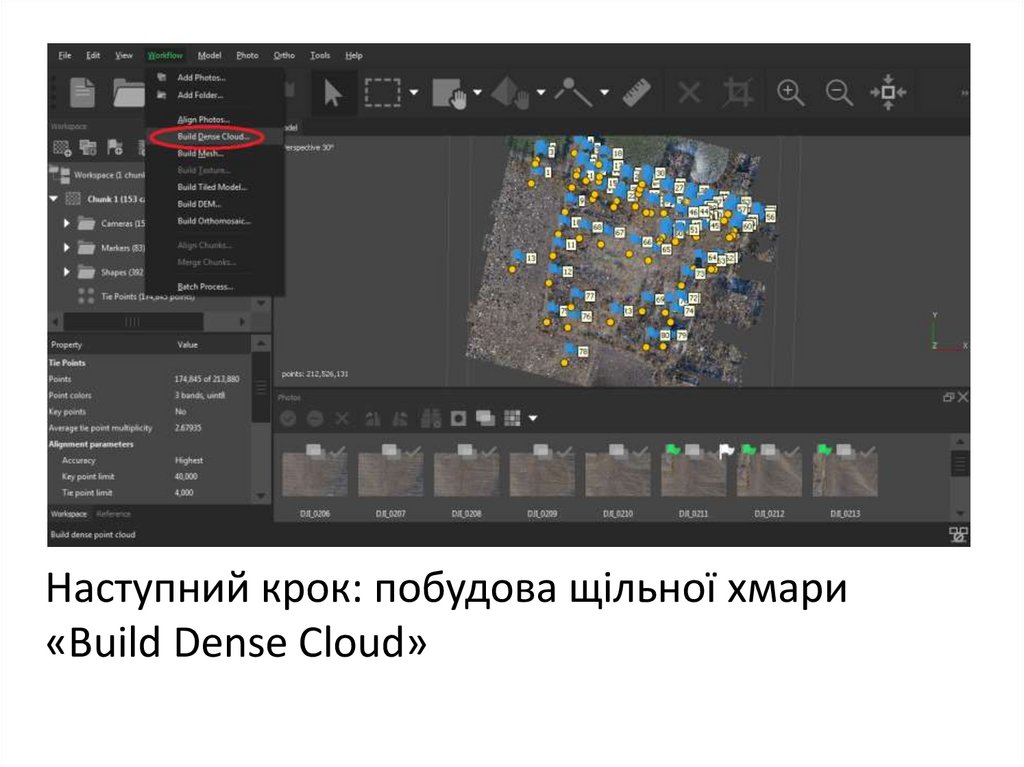1024x767 pixels.
Task: Toggle Show Masks icon in Photos pane
Action: point(458,418)
